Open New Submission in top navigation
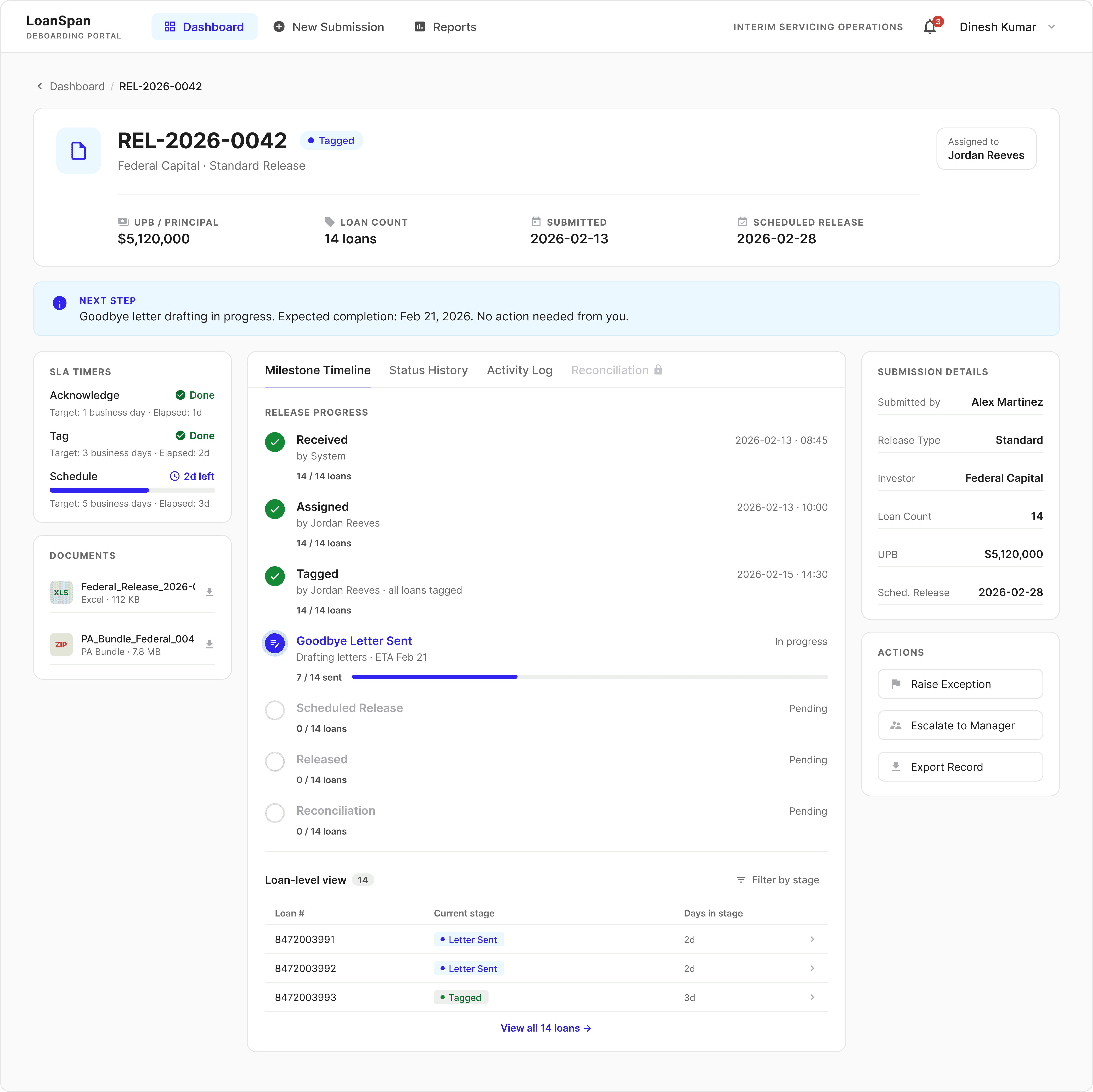The image size is (1093, 1092). pos(329,26)
